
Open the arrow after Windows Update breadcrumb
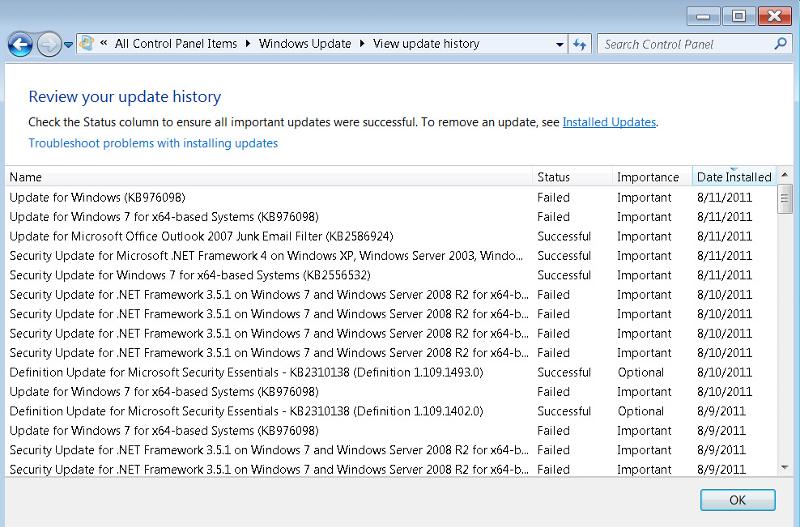(362, 44)
